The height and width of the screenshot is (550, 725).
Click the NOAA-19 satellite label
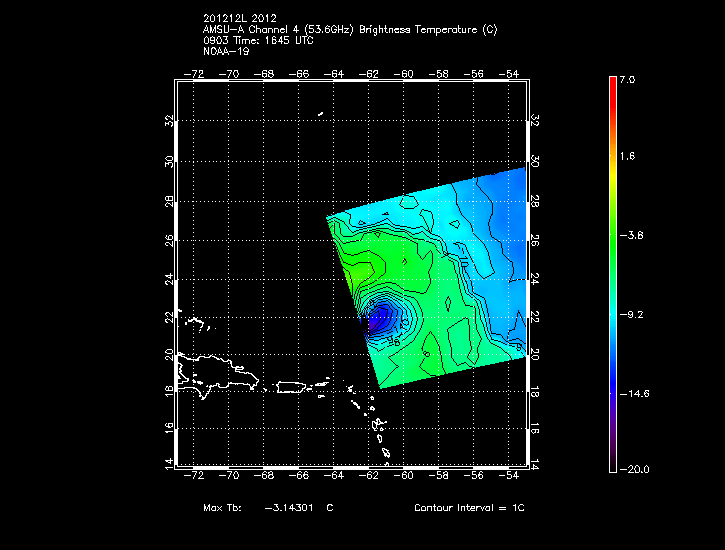225,50
